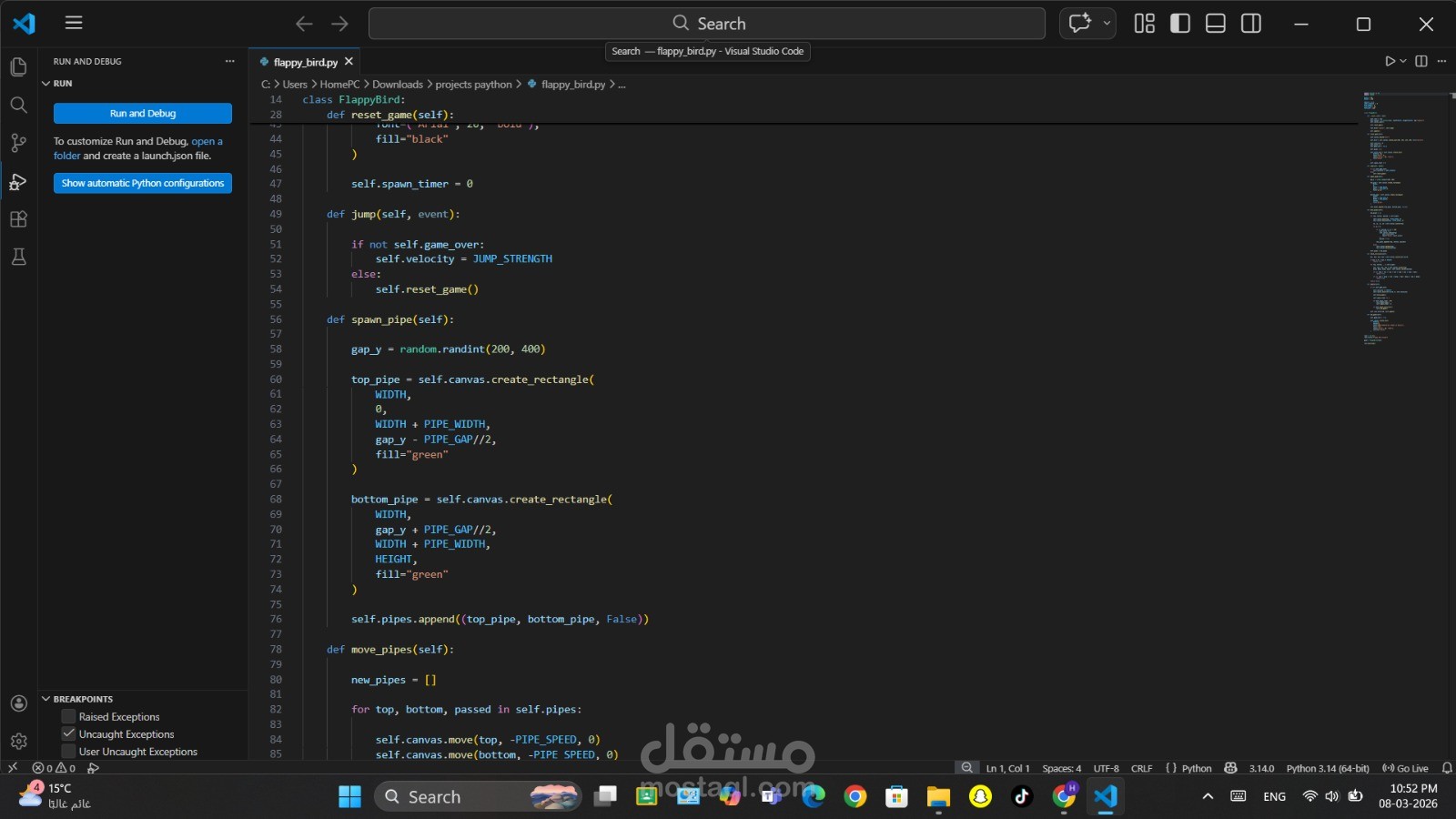The height and width of the screenshot is (819, 1456).
Task: Click HomePC breadcrumb segment
Action: click(339, 84)
